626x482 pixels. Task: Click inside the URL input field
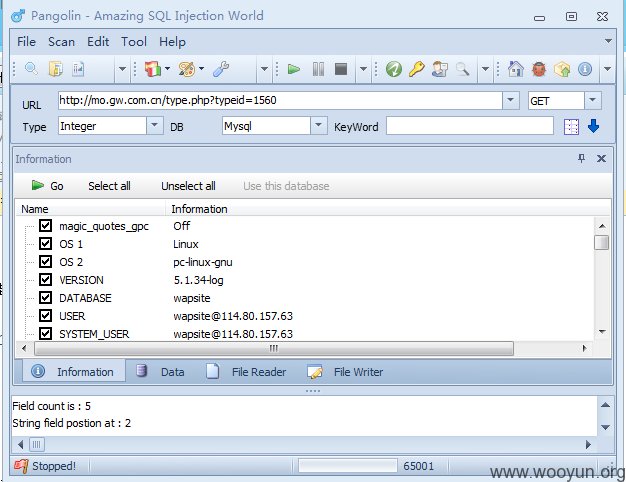tap(280, 100)
